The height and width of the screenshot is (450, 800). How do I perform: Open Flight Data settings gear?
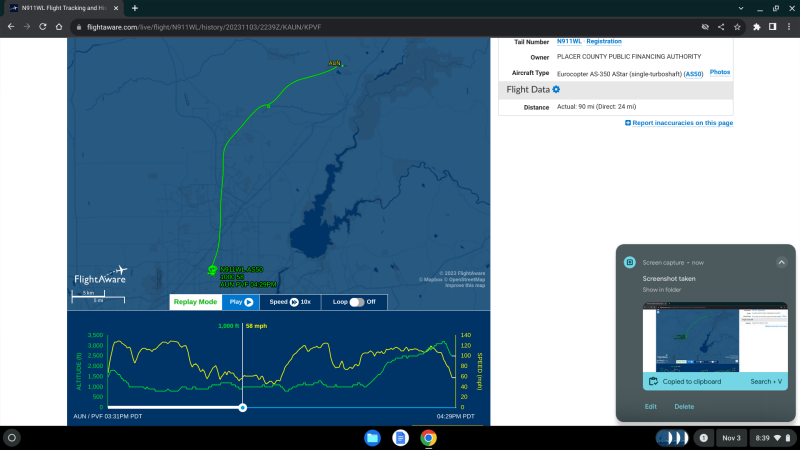(x=556, y=89)
